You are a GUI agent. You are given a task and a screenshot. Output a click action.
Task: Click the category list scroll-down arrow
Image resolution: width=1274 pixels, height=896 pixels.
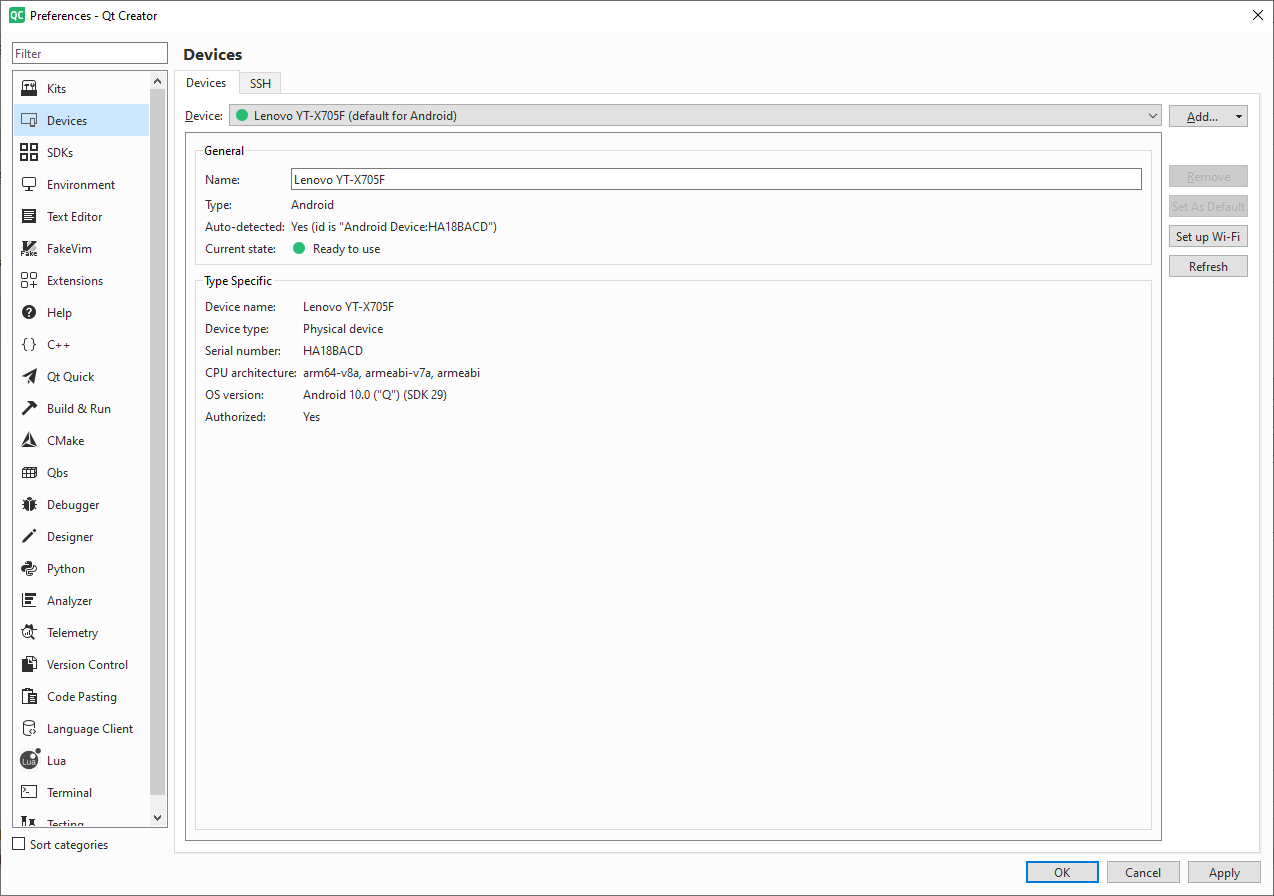click(158, 817)
